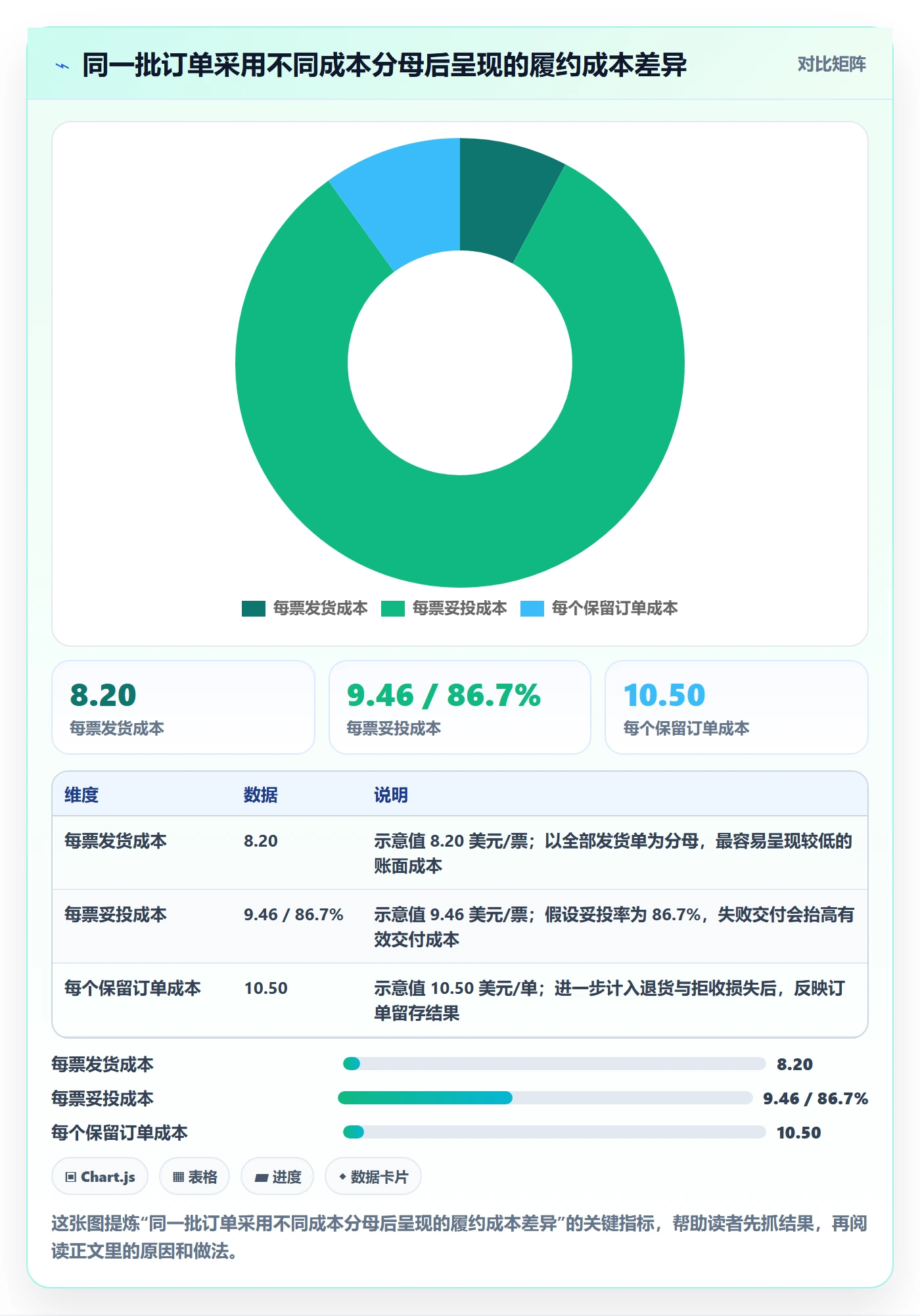Click the 进度 tag chip
Viewport: 920px width, 1316px height.
pos(277,1177)
